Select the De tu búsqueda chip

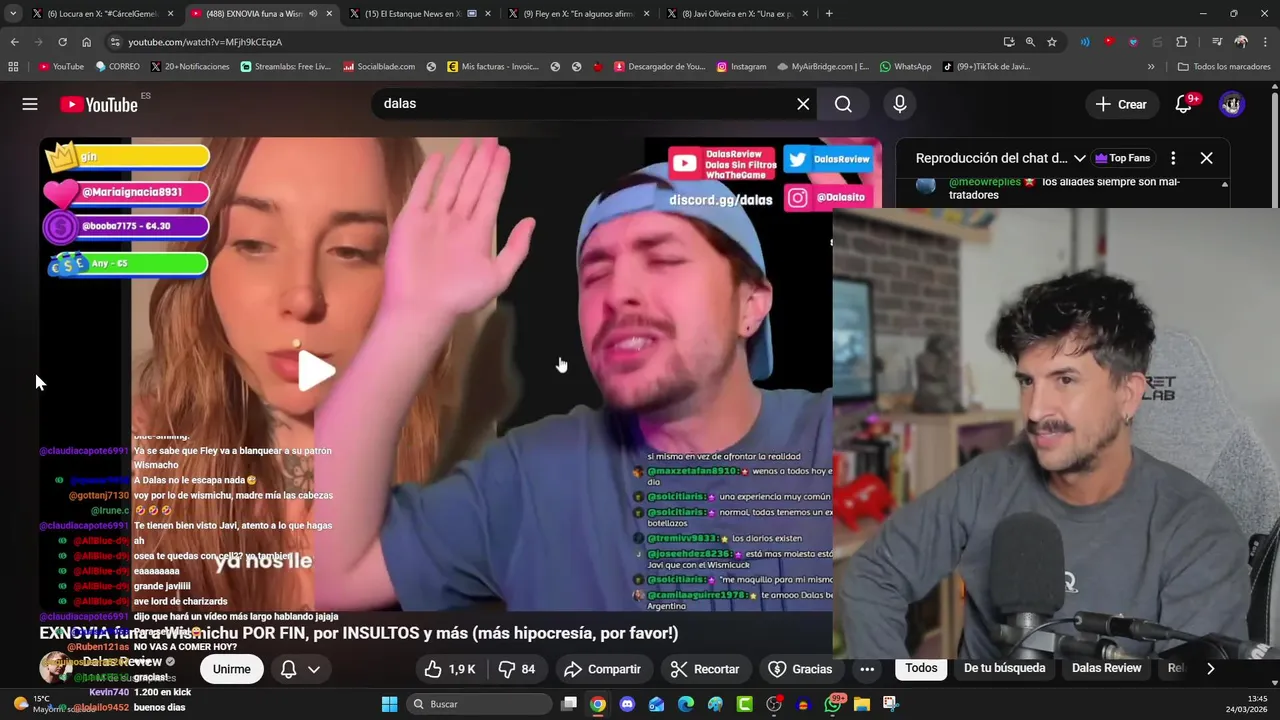[x=1004, y=668]
